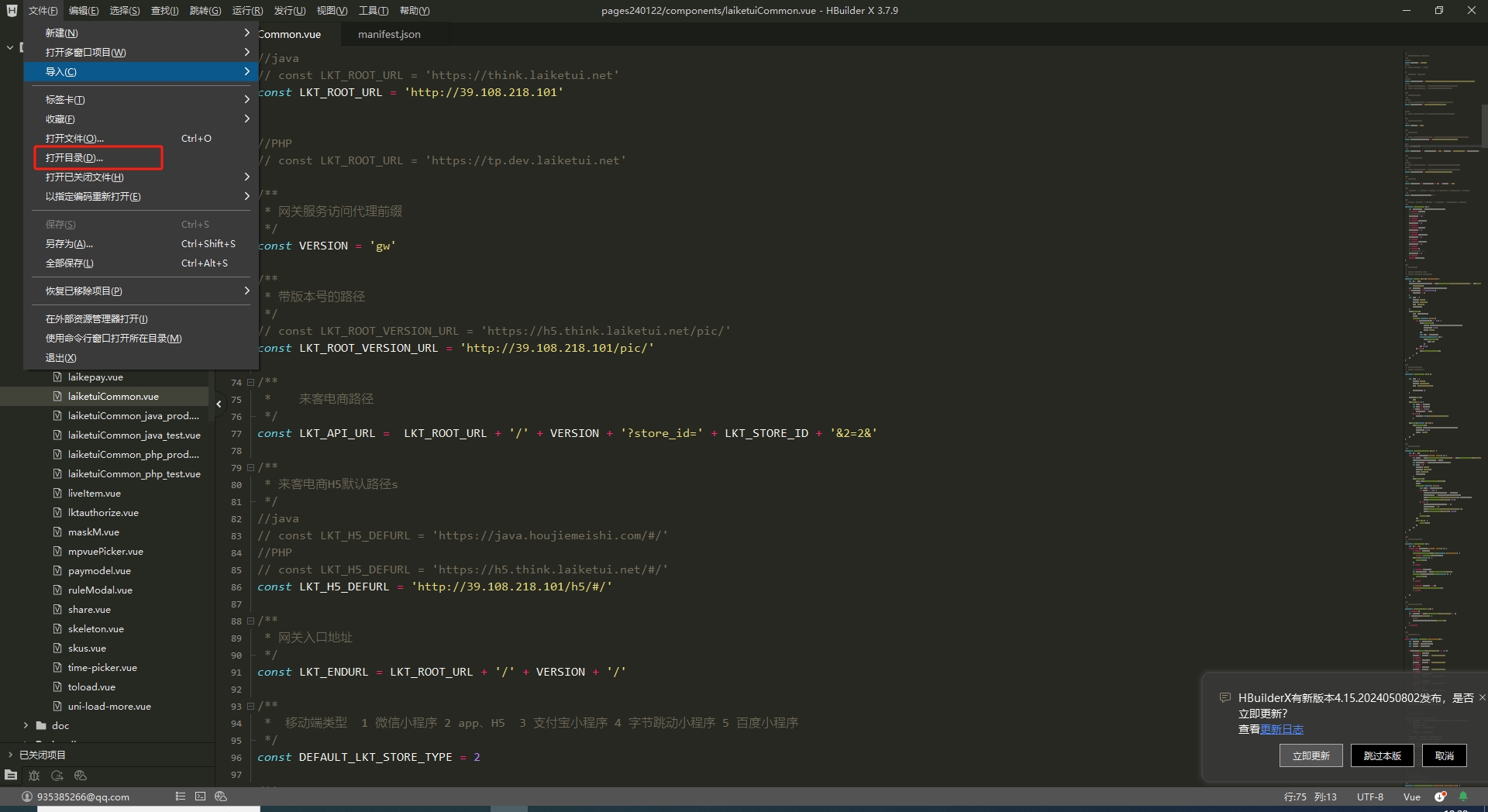Collapse the sidebar with the arrow handle

[x=219, y=404]
